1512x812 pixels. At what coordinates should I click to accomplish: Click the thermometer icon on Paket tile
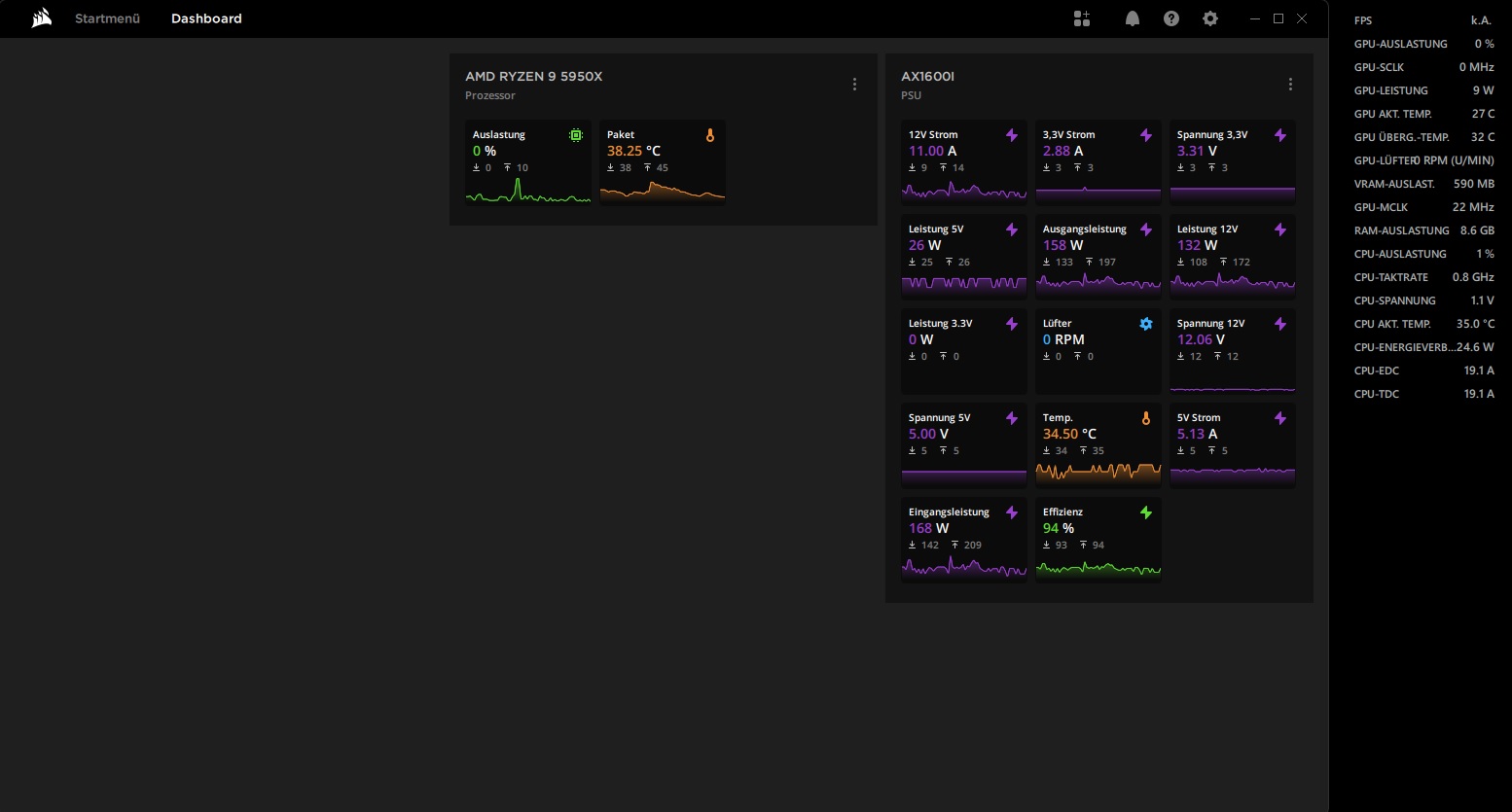[x=710, y=135]
